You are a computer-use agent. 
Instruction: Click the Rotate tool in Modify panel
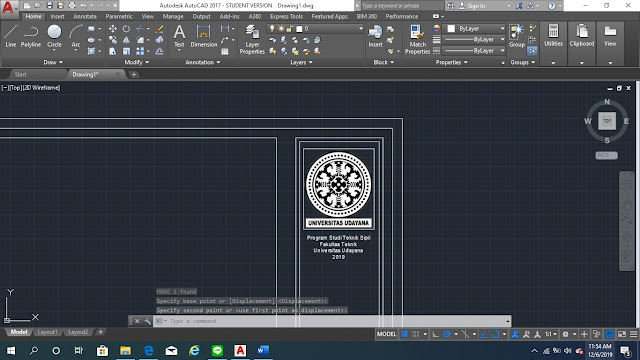(127, 29)
